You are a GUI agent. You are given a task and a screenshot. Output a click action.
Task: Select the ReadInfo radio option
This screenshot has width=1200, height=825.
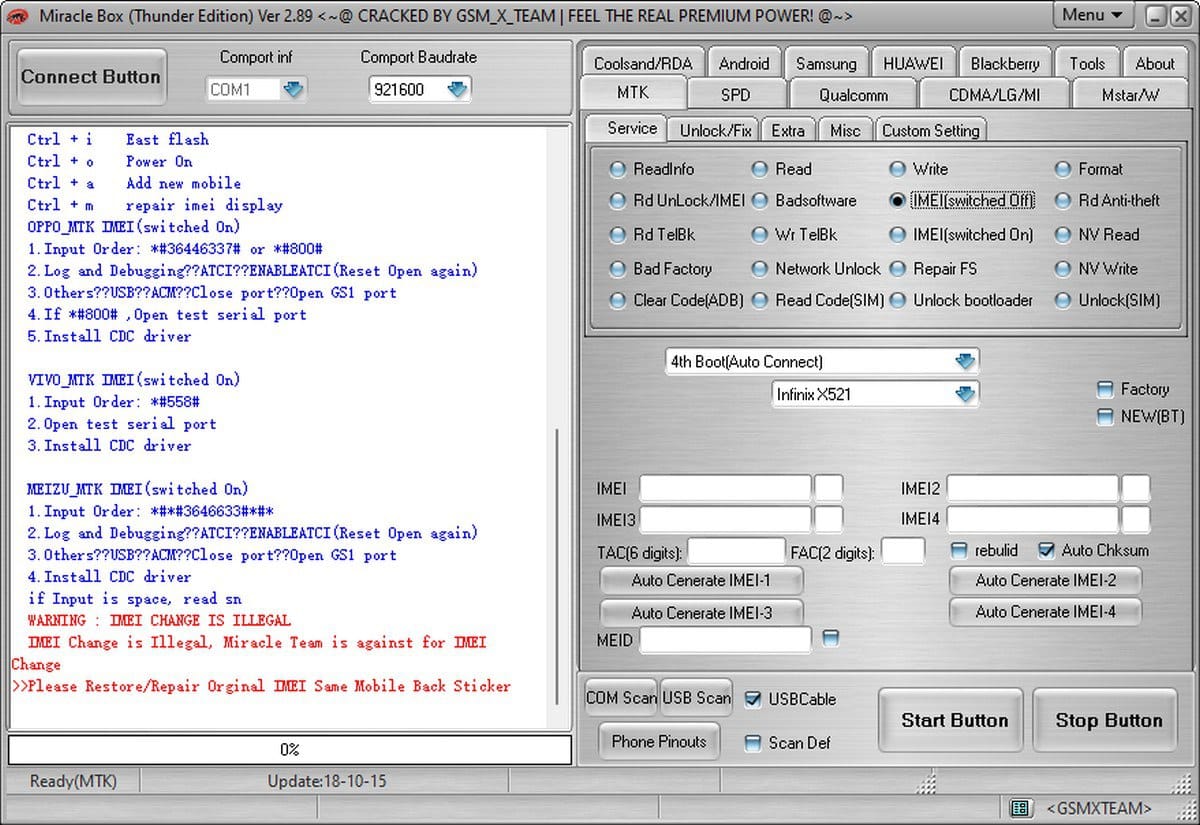click(617, 169)
